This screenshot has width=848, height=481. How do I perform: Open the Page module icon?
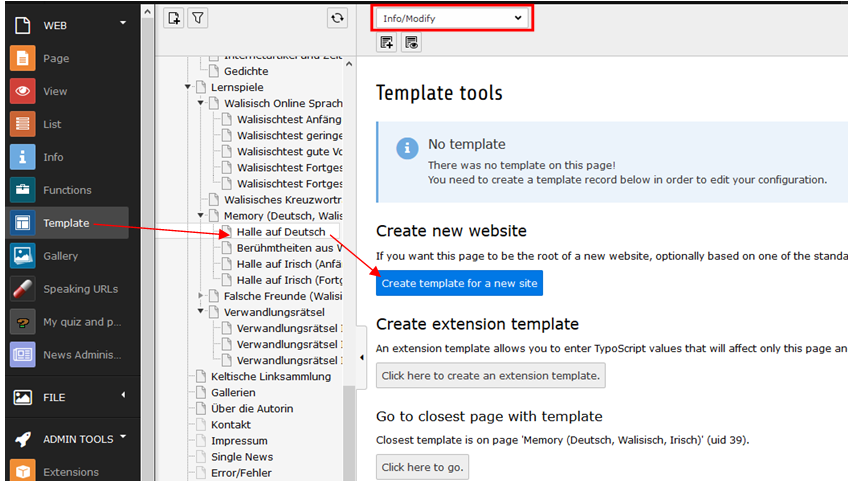pyautogui.click(x=23, y=58)
